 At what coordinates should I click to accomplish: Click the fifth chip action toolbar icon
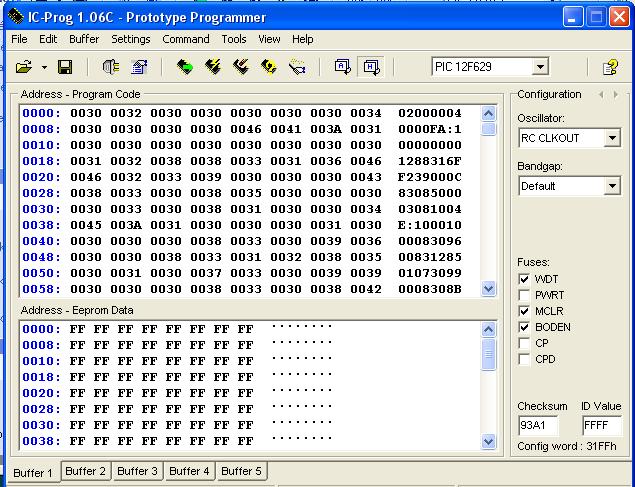297,67
